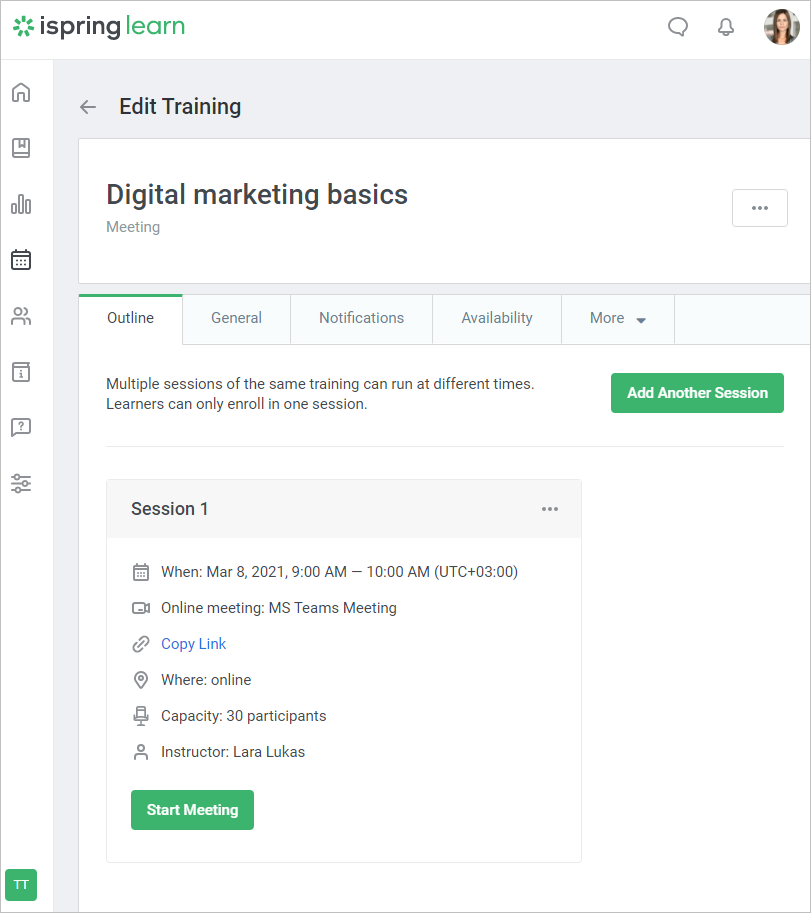Screen dimensions: 811x913
Task: Open the chat messages icon
Action: [x=678, y=27]
